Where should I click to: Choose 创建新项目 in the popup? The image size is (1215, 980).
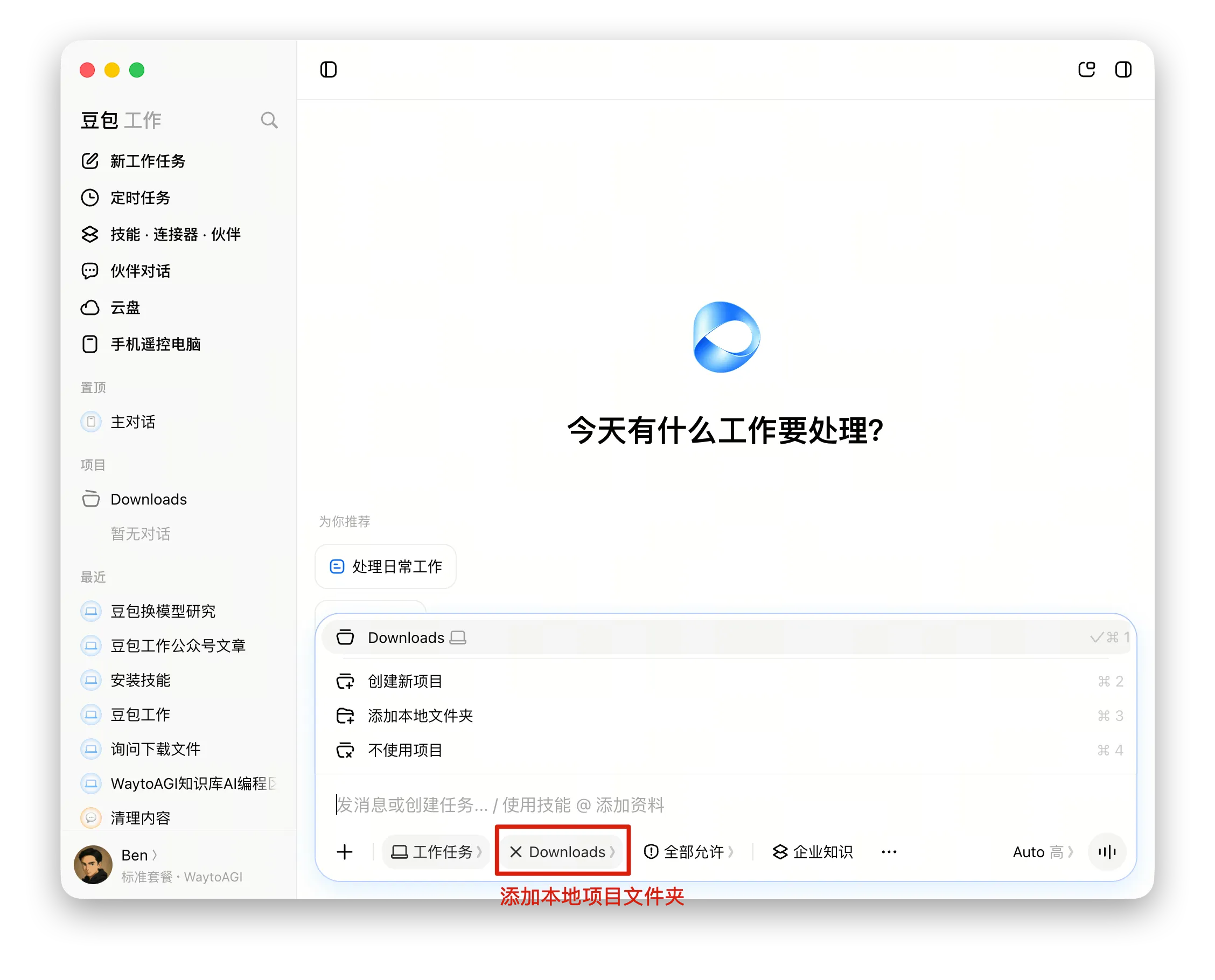pos(725,681)
